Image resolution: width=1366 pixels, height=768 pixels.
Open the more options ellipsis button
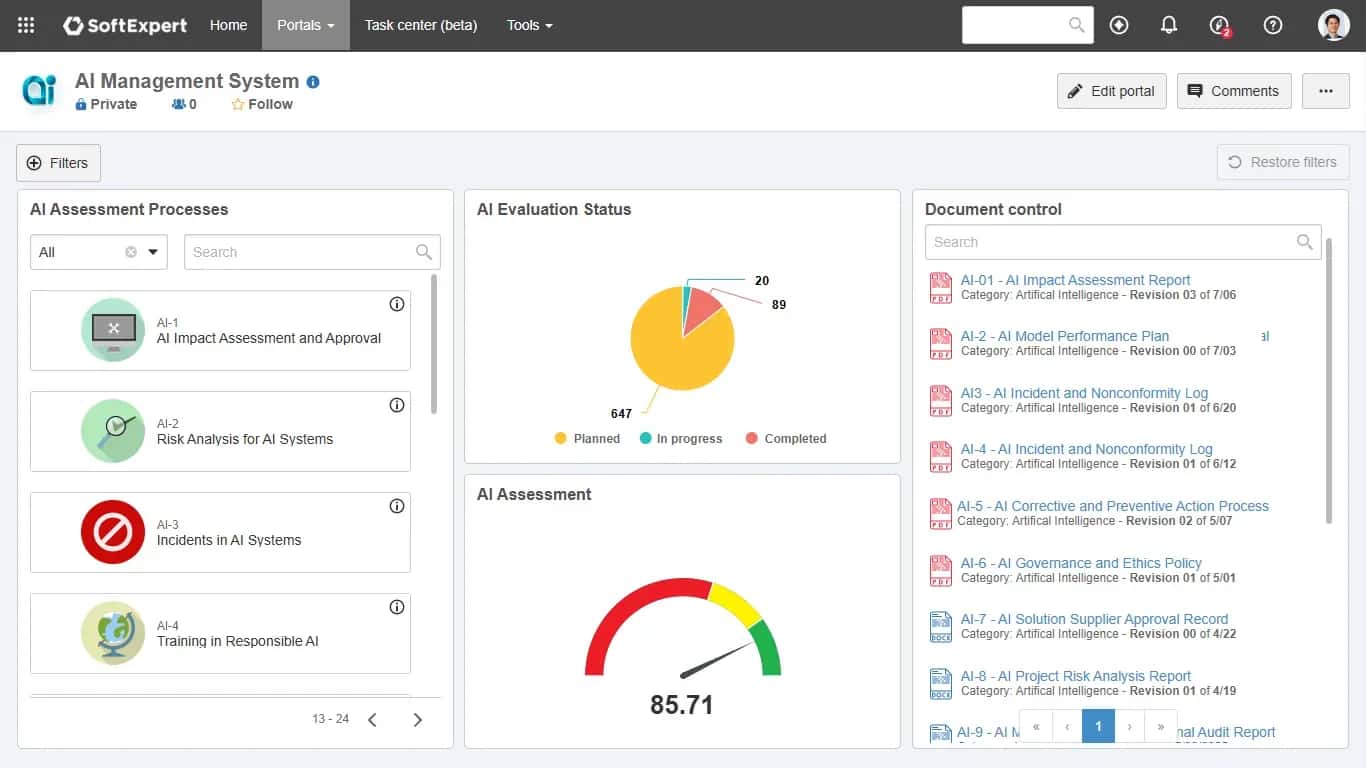coord(1326,91)
